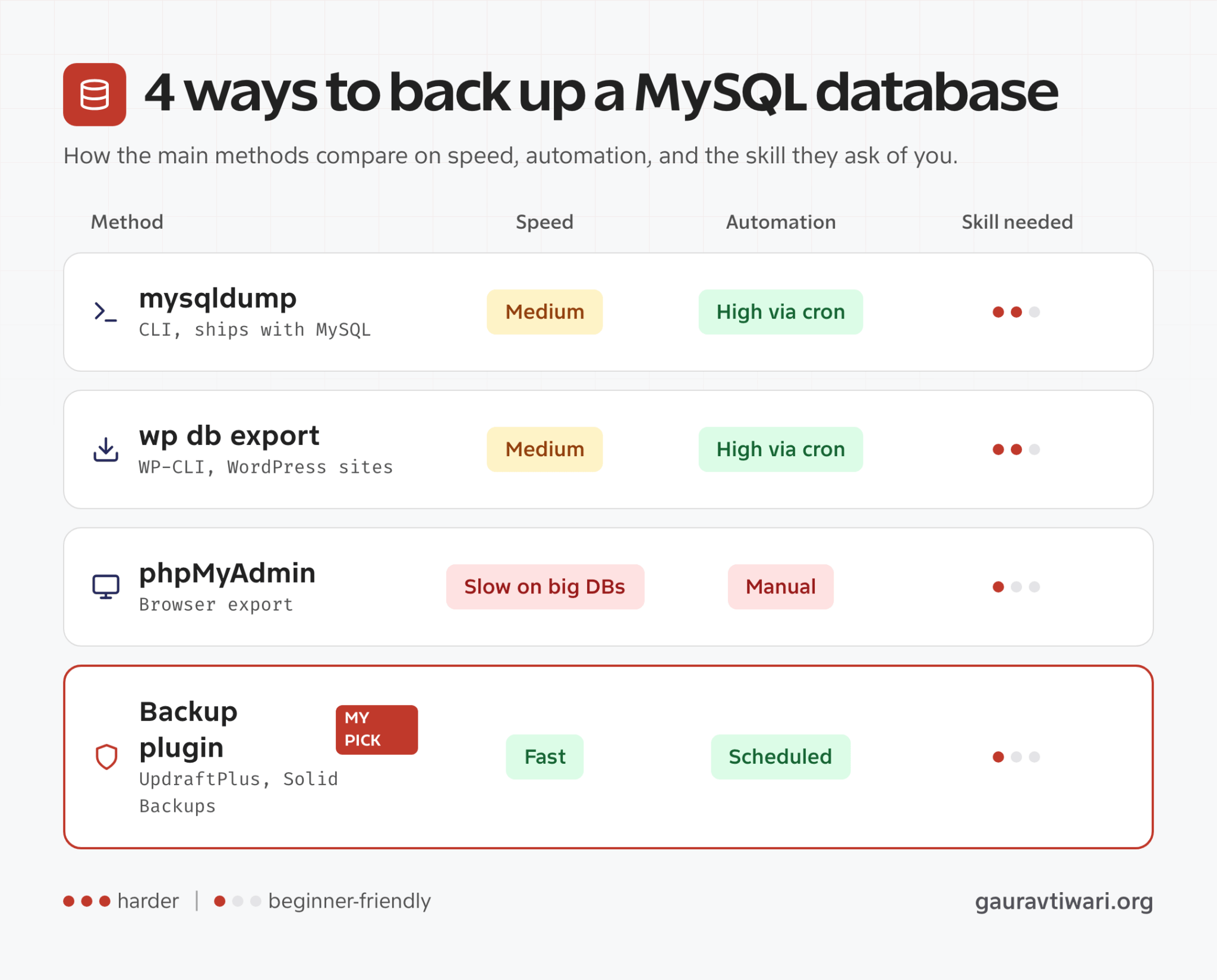Click the subtitle about how methods compare
Screen dimensions: 1217x980
(511, 156)
